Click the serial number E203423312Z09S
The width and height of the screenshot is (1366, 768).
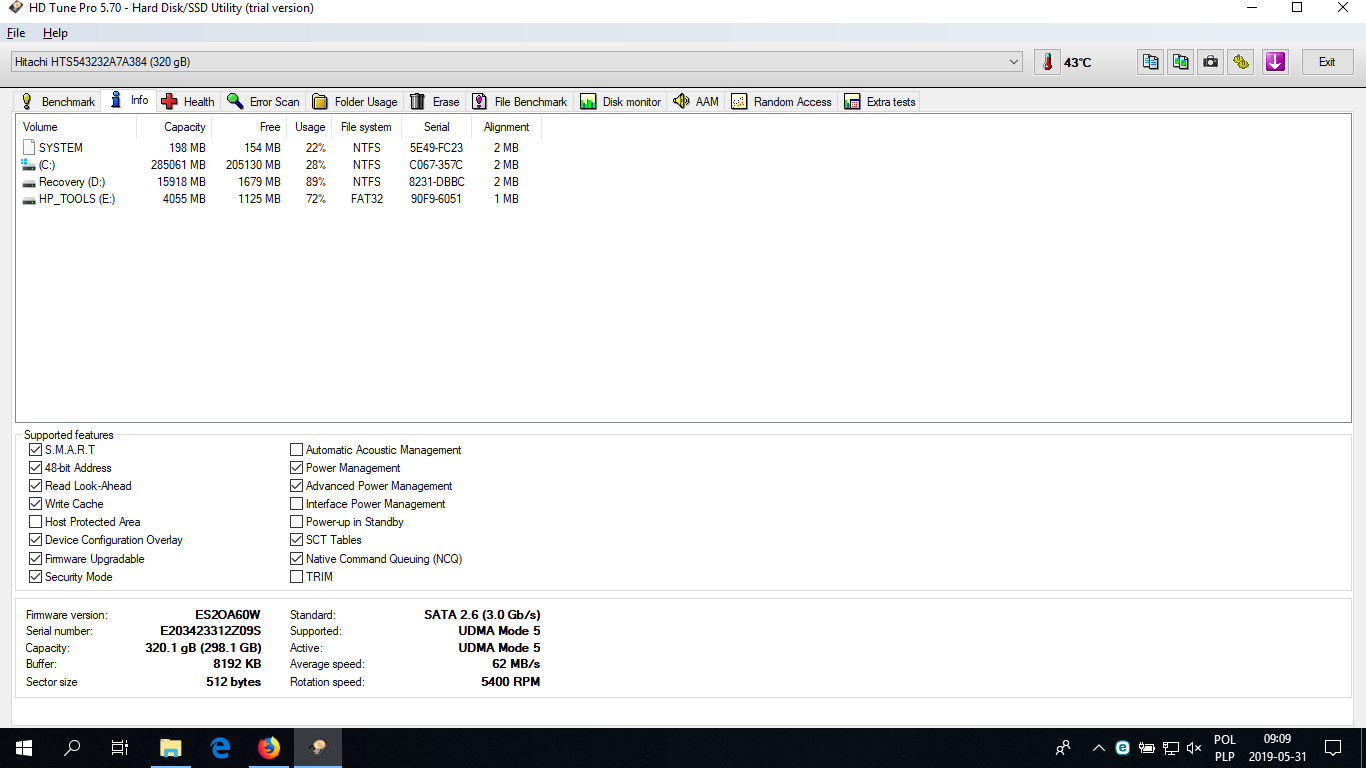[210, 631]
